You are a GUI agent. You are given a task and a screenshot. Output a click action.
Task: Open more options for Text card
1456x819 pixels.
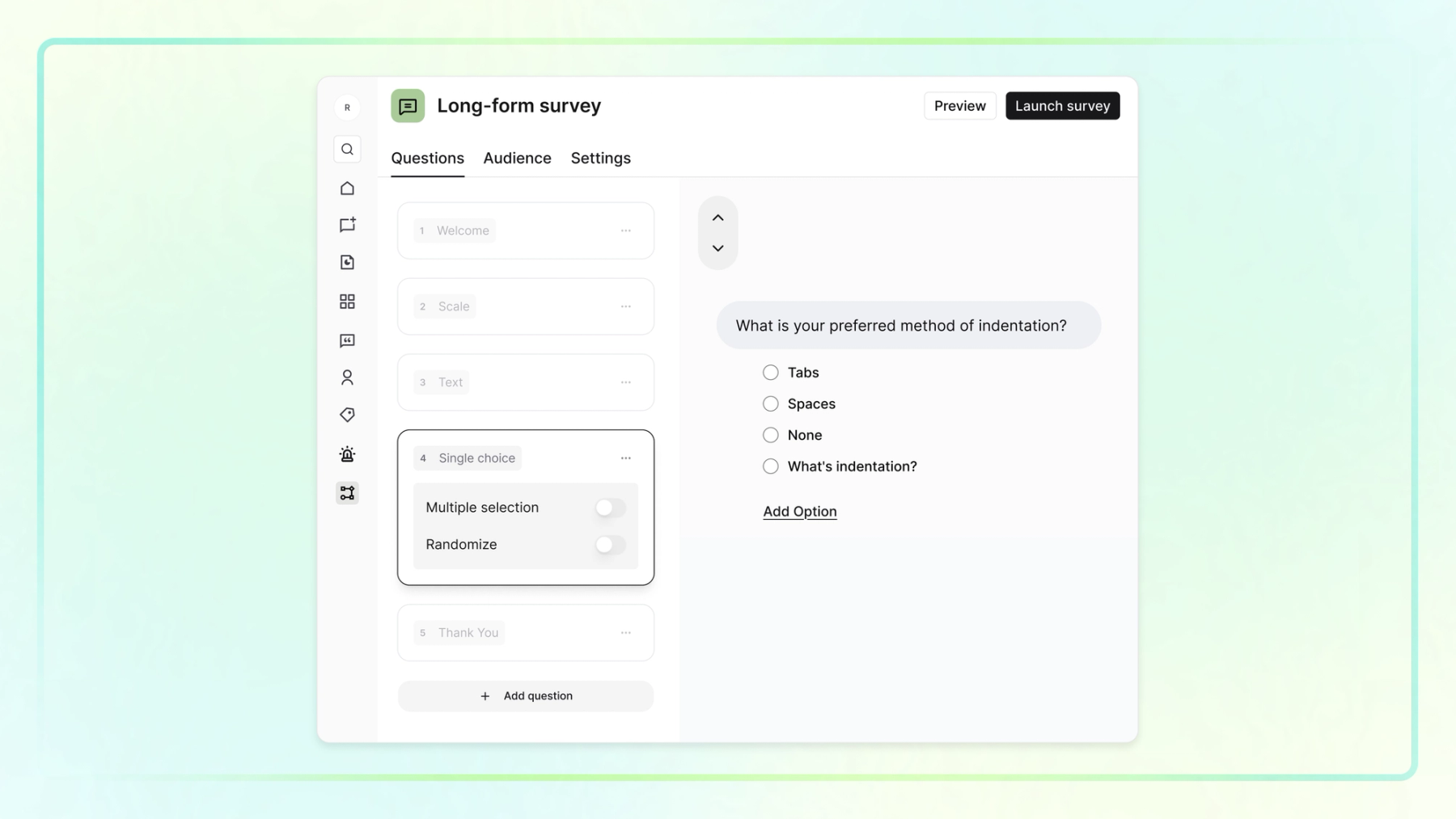[626, 382]
